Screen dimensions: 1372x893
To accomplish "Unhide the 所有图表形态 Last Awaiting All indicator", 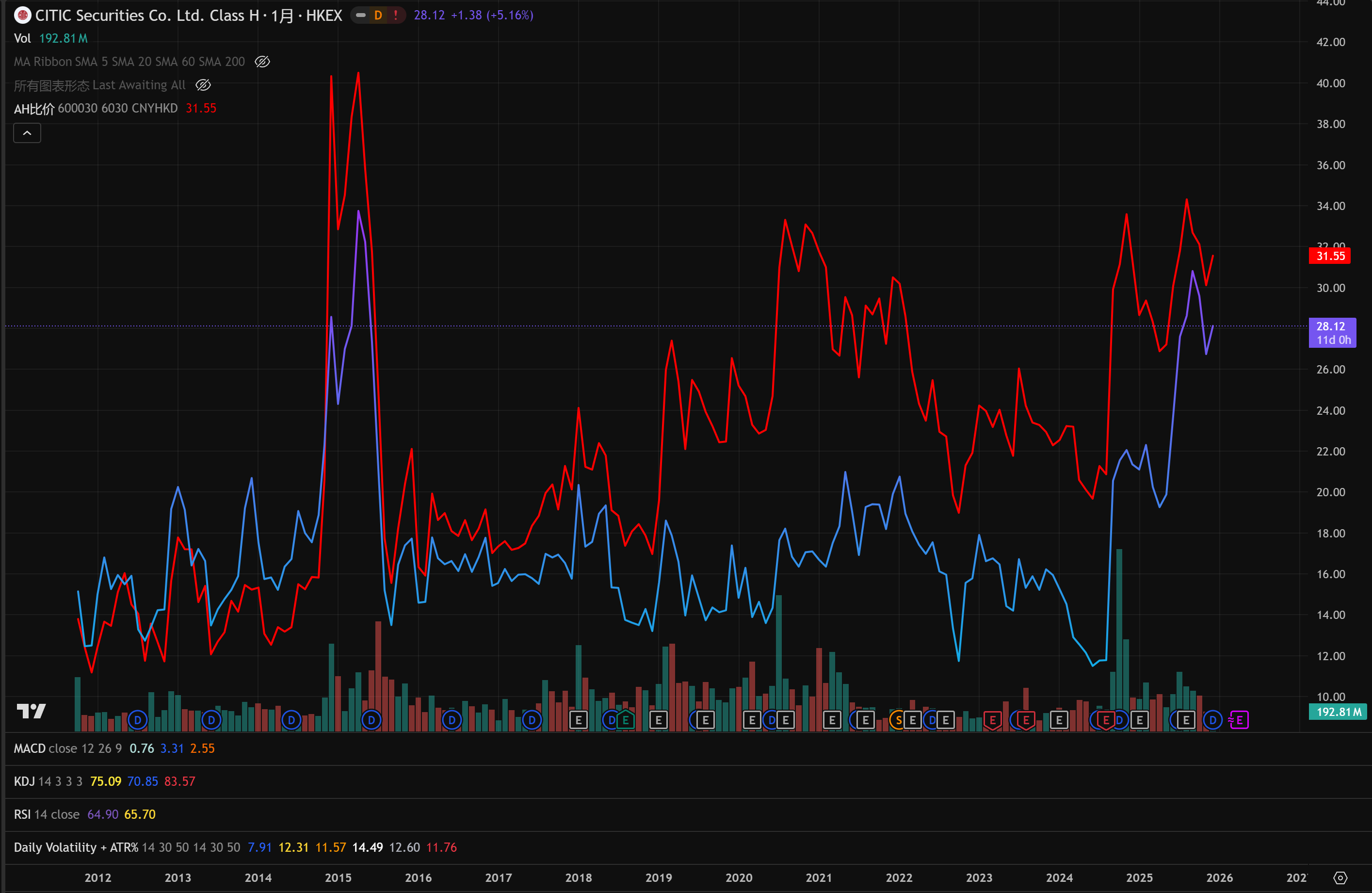I will pos(203,85).
